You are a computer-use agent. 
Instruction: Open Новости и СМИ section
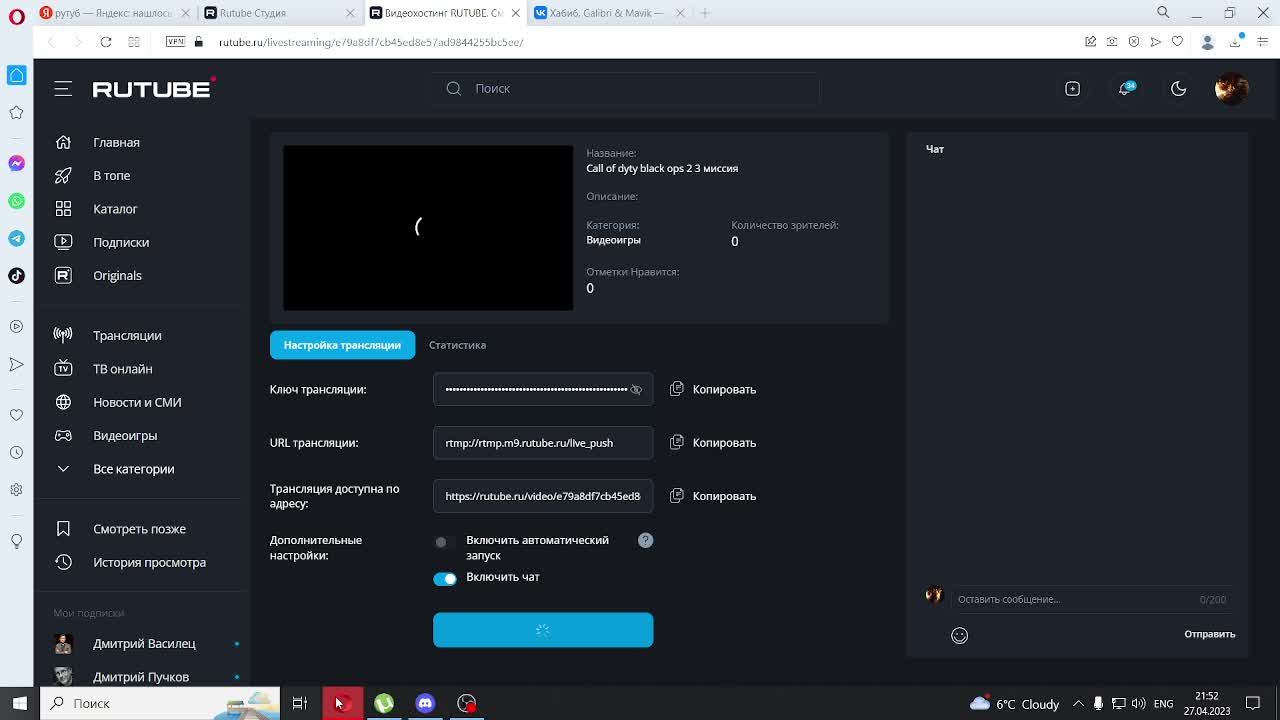pyautogui.click(x=137, y=402)
